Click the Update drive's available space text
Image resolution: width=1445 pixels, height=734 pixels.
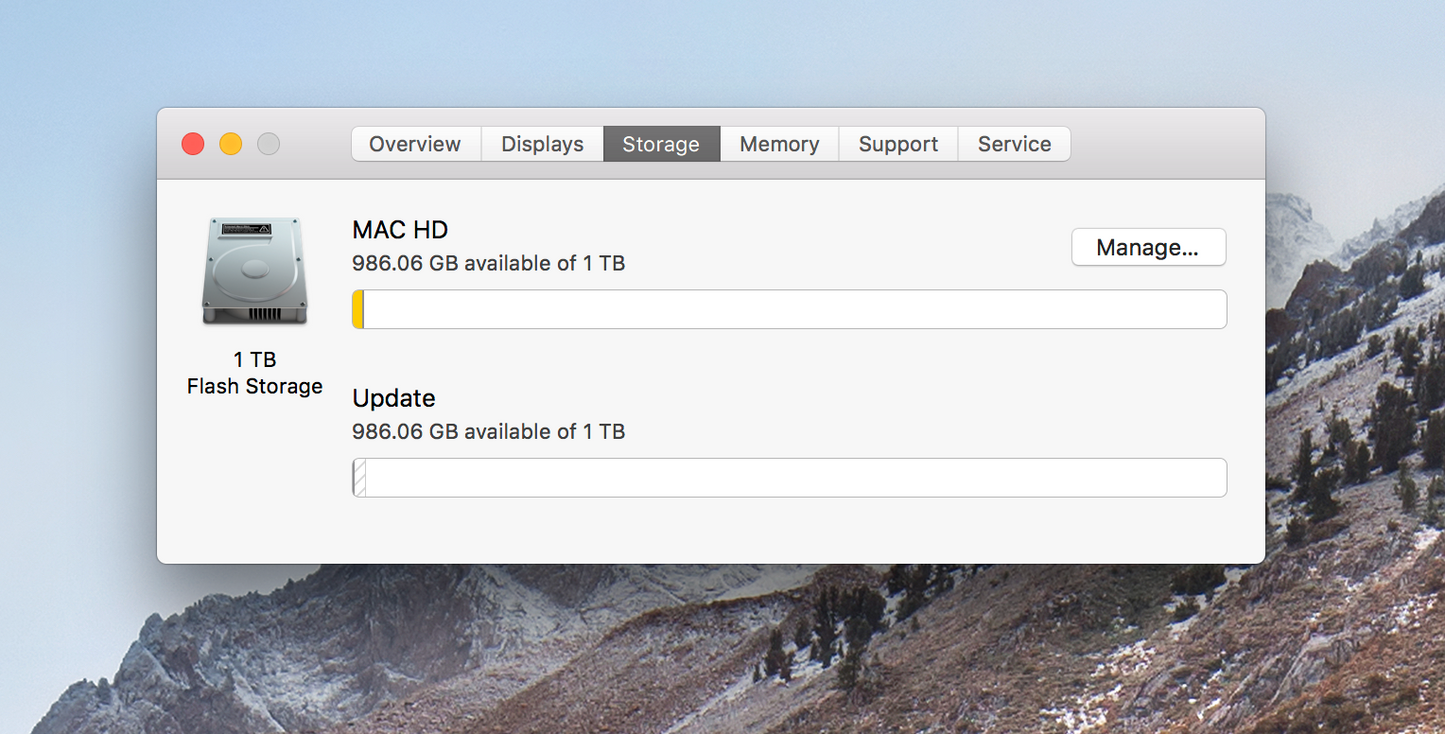point(488,431)
